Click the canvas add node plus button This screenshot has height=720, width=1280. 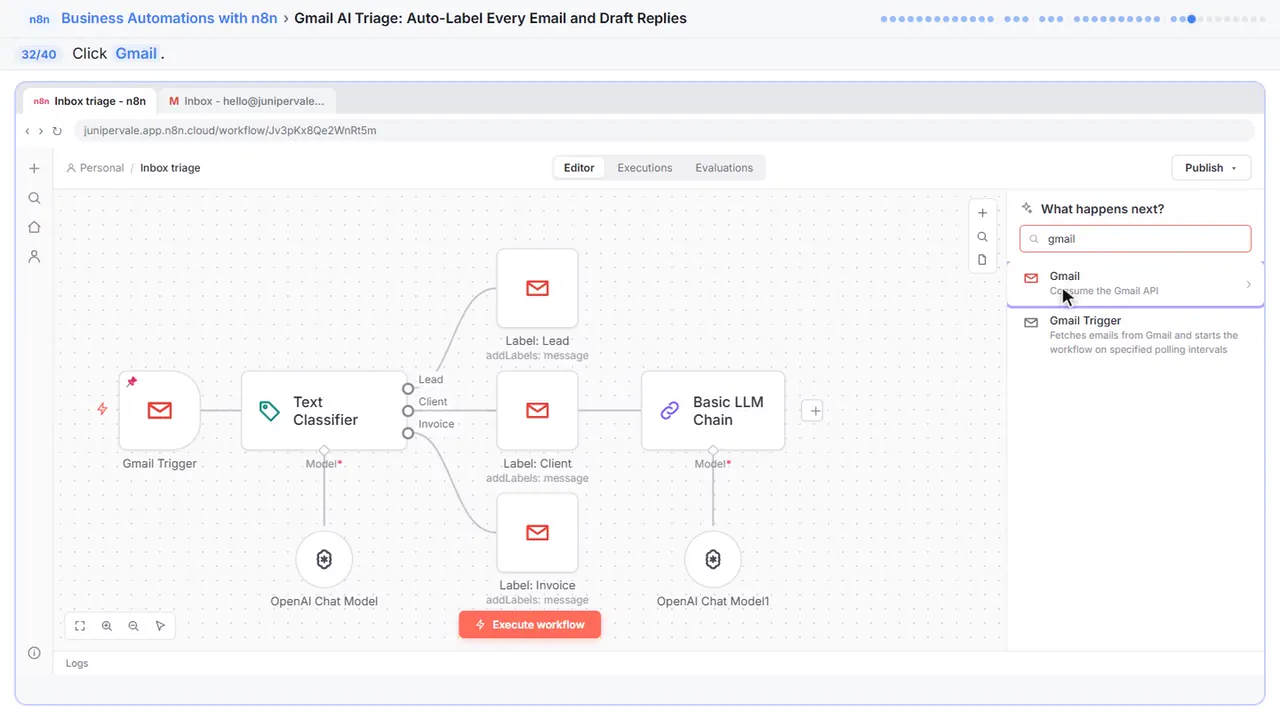[x=982, y=213]
